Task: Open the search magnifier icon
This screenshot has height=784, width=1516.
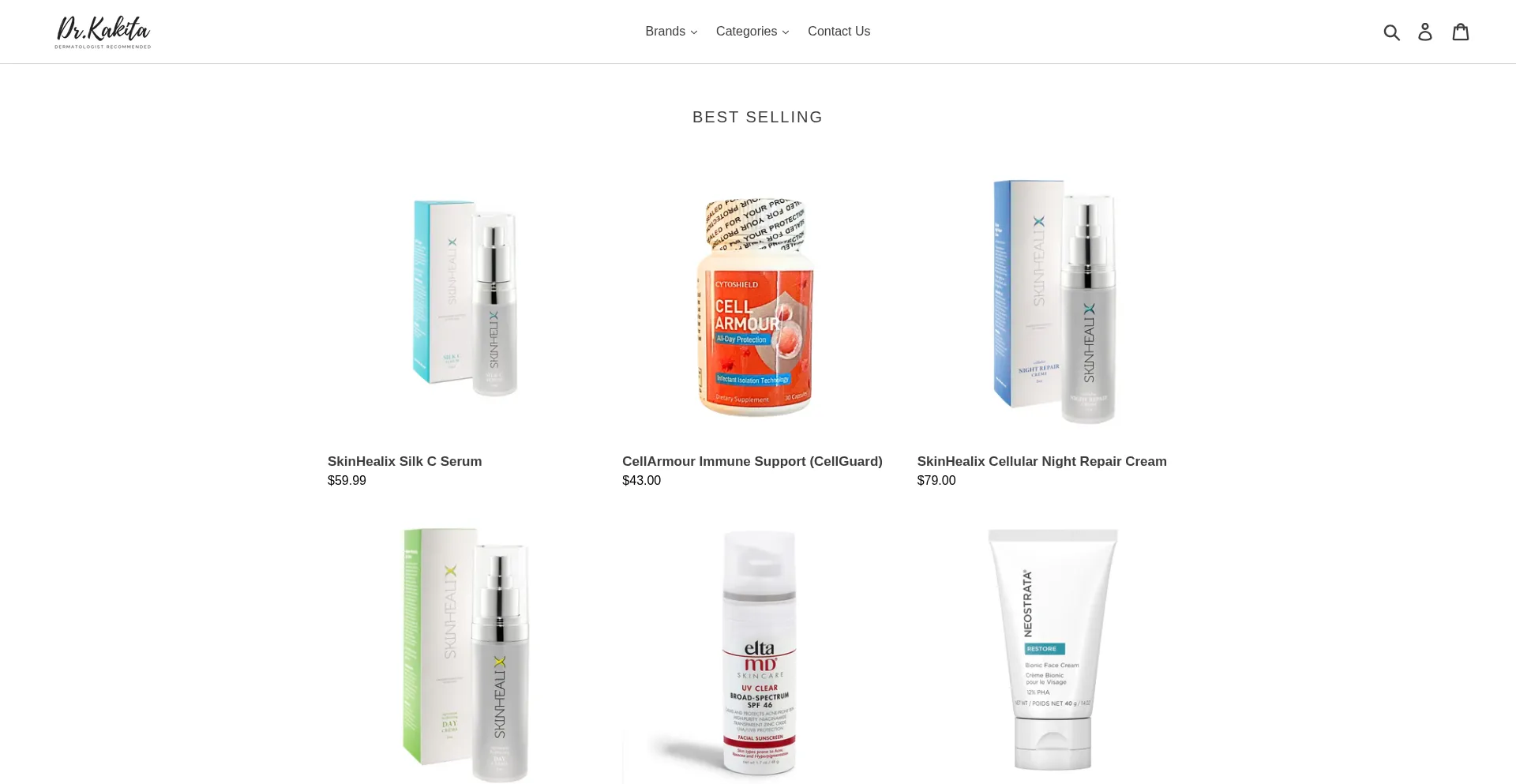Action: (x=1391, y=32)
